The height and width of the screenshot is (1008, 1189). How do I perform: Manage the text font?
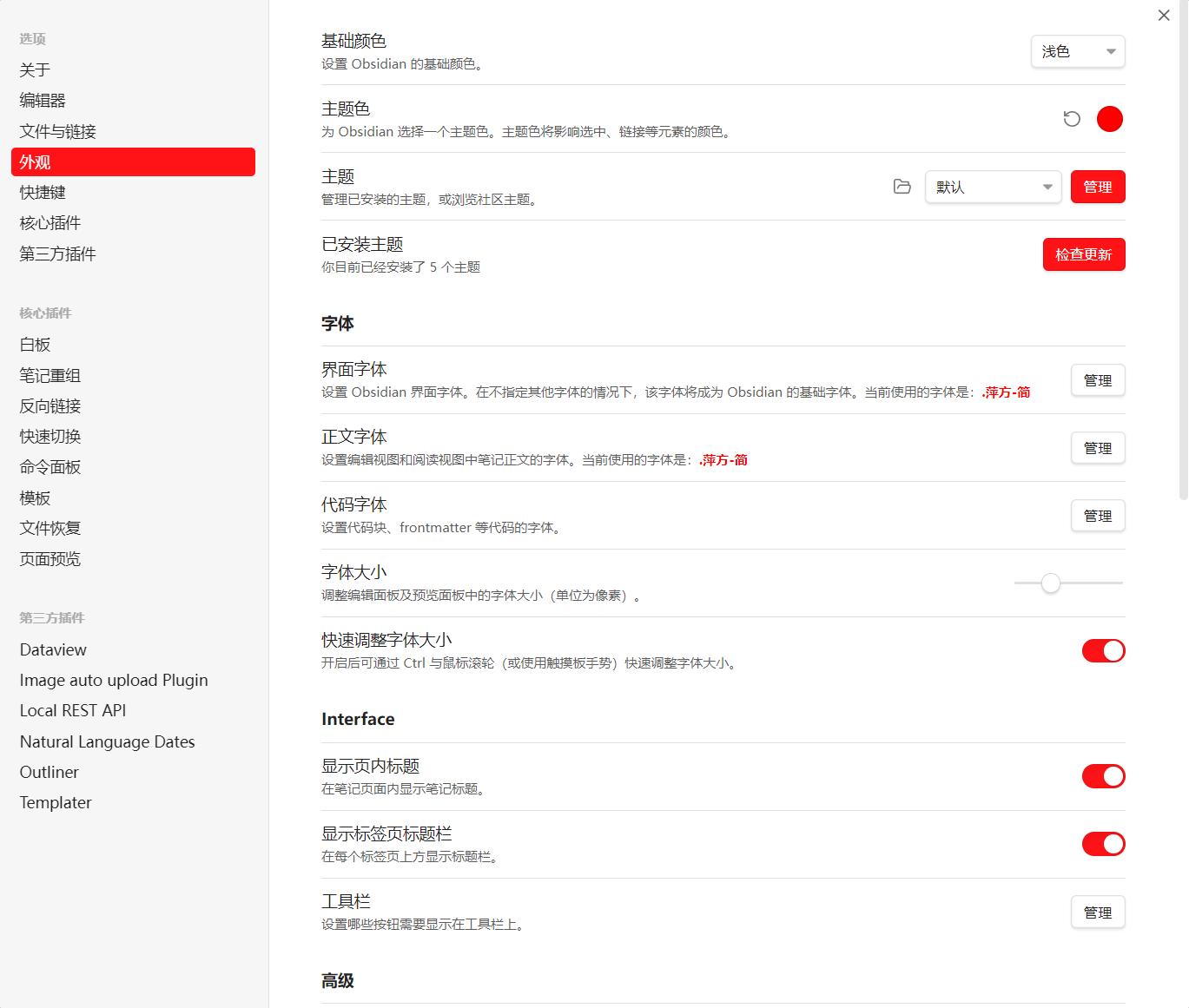coord(1098,448)
